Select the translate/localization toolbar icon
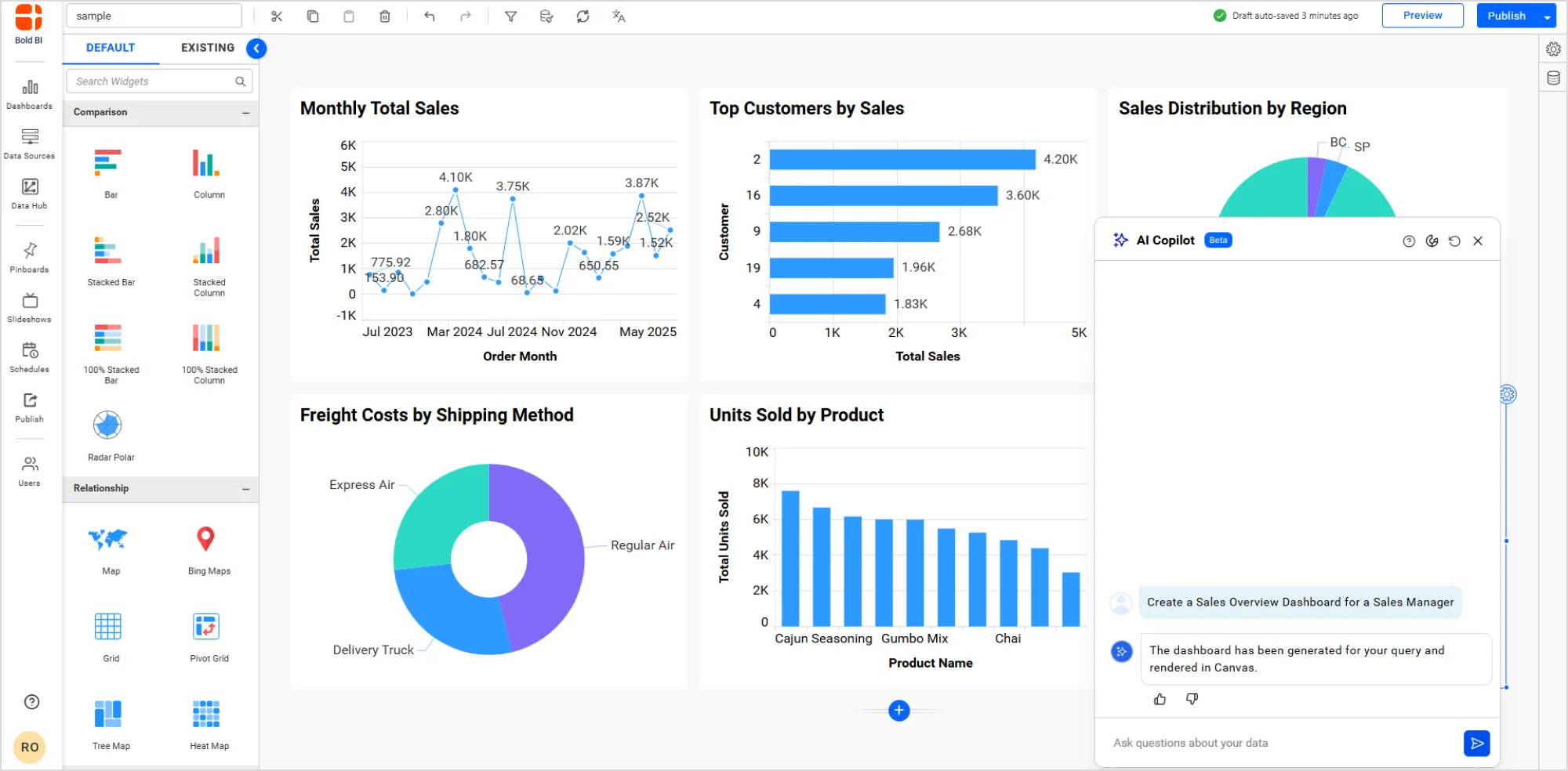The height and width of the screenshot is (771, 1568). click(619, 16)
